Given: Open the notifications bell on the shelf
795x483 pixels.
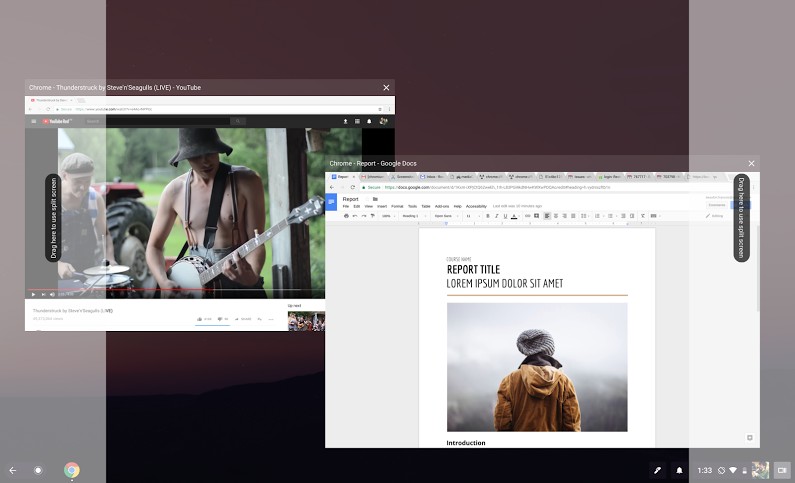Looking at the screenshot, I should 679,470.
